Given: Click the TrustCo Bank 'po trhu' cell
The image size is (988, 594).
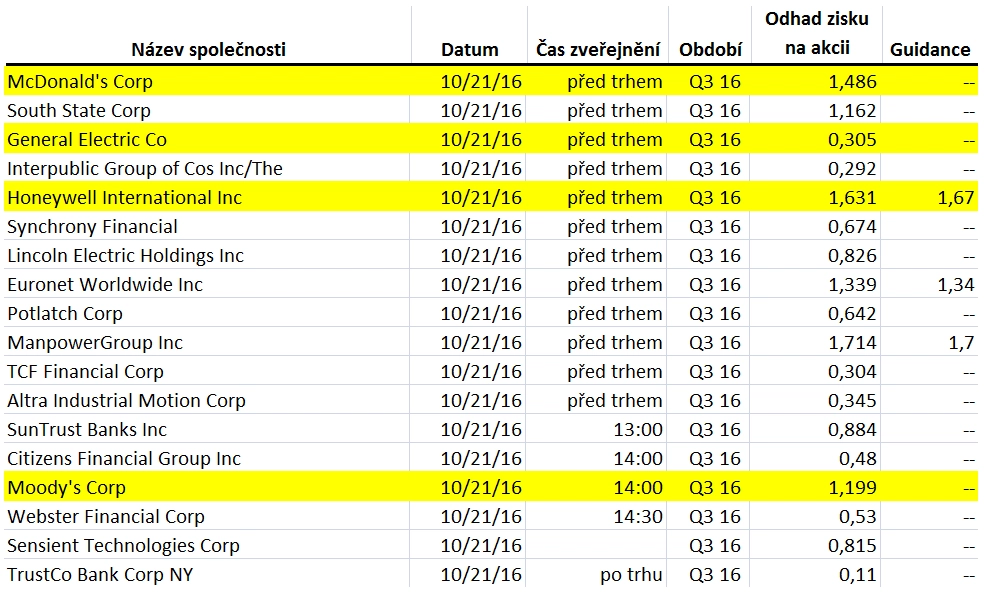Looking at the screenshot, I should pyautogui.click(x=629, y=575).
